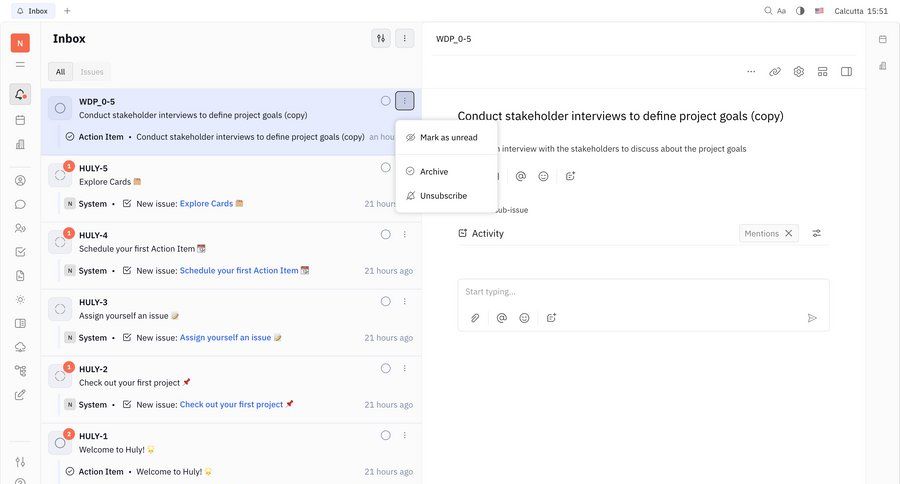Open the HULY-3 row three-dots menu

(x=405, y=301)
